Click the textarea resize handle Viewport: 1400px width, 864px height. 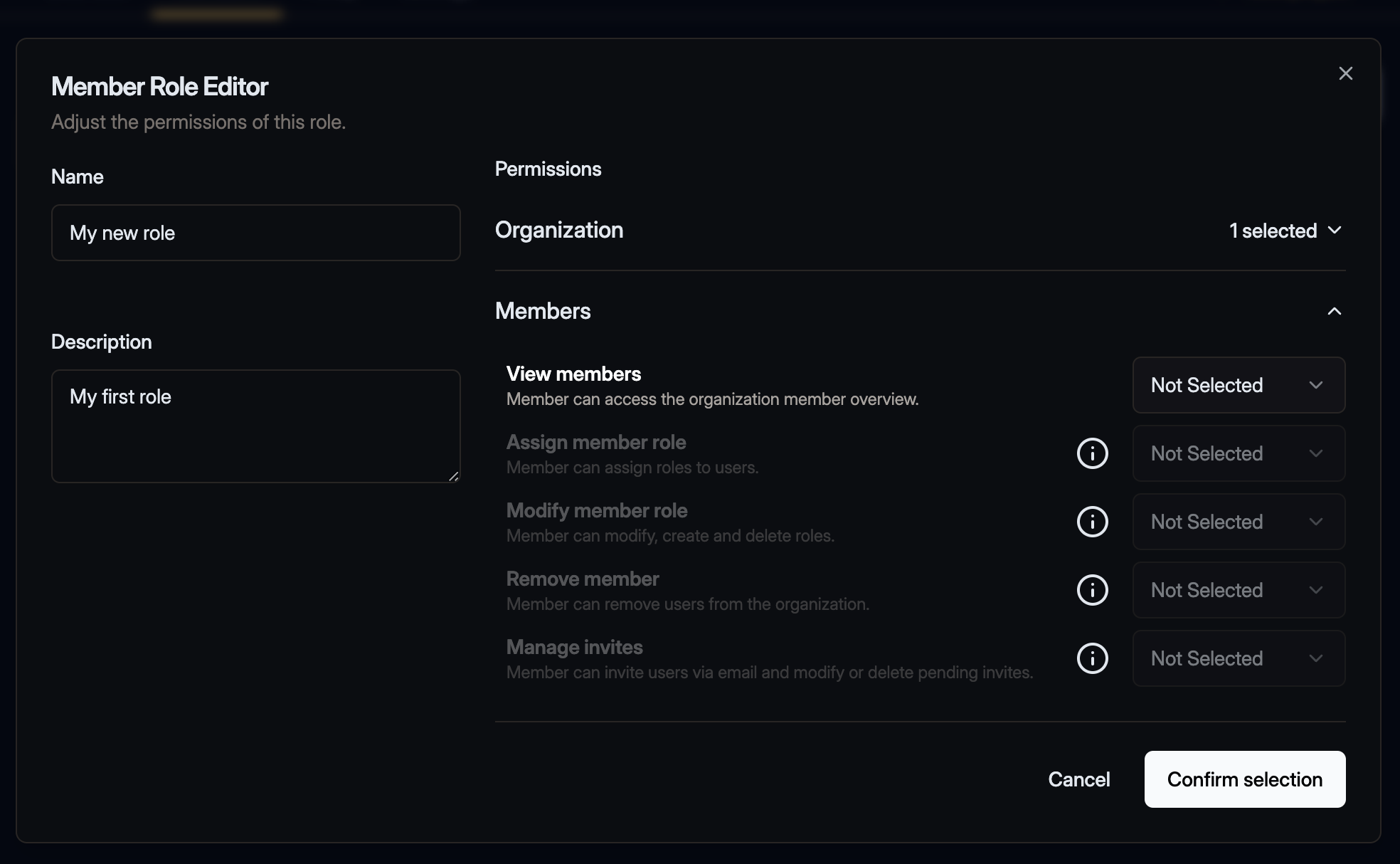[455, 478]
